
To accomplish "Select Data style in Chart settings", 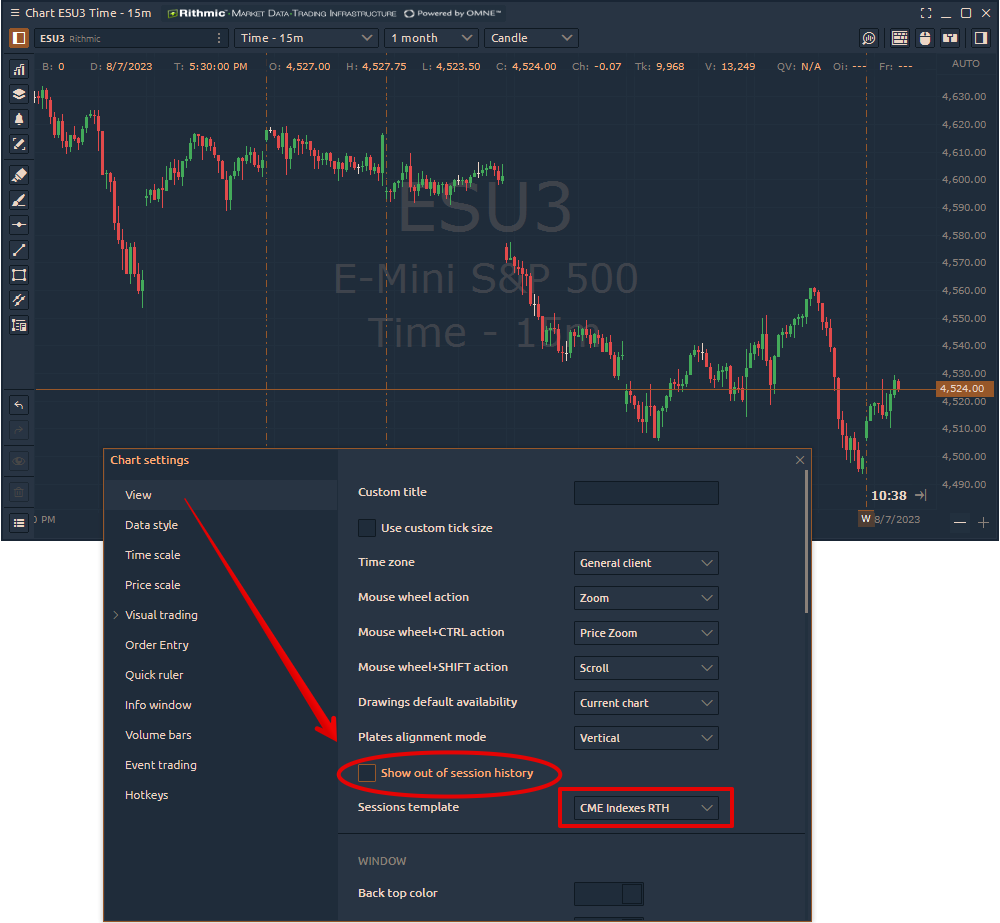I will pos(151,525).
